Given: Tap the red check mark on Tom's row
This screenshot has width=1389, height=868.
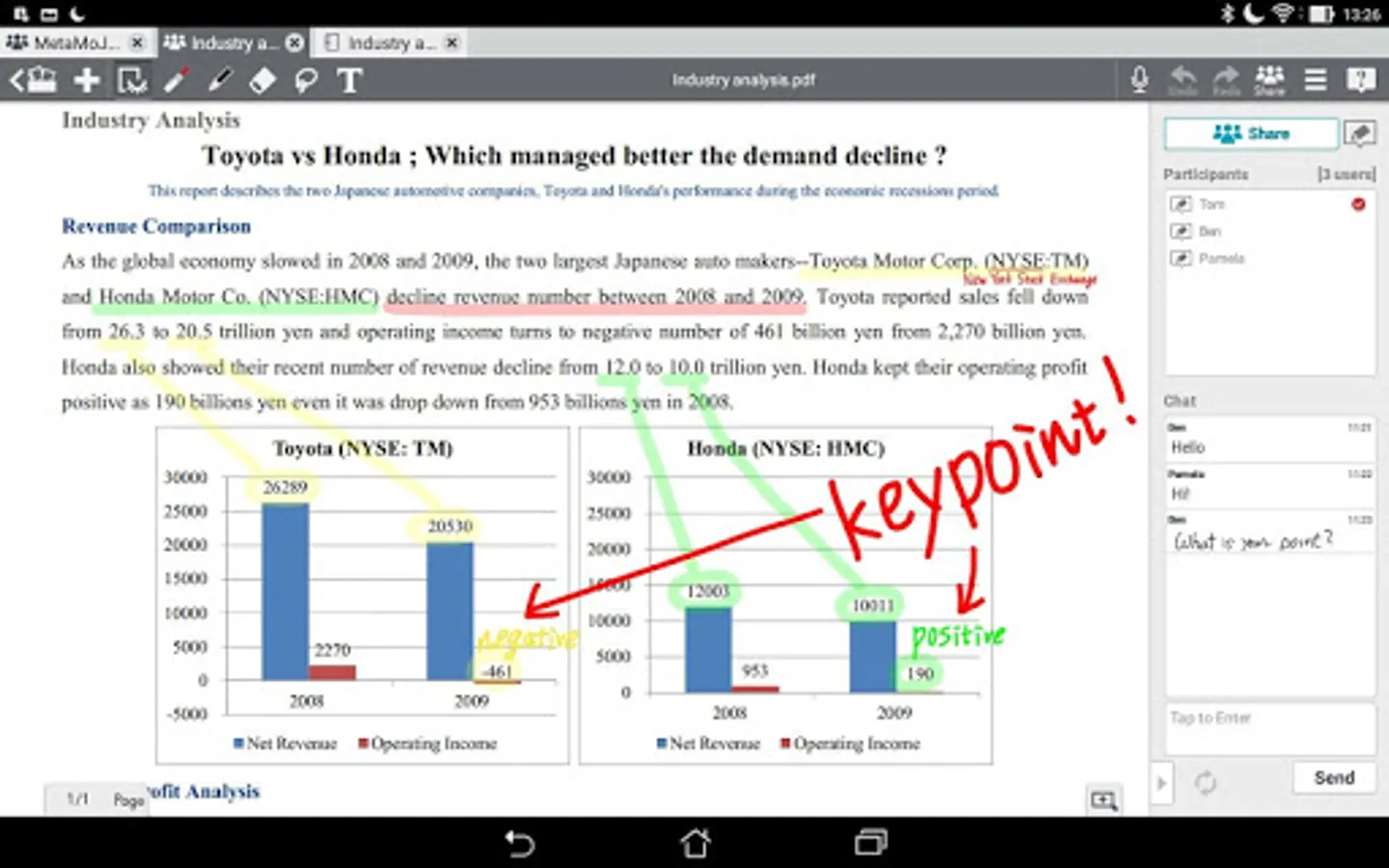Looking at the screenshot, I should tap(1358, 203).
